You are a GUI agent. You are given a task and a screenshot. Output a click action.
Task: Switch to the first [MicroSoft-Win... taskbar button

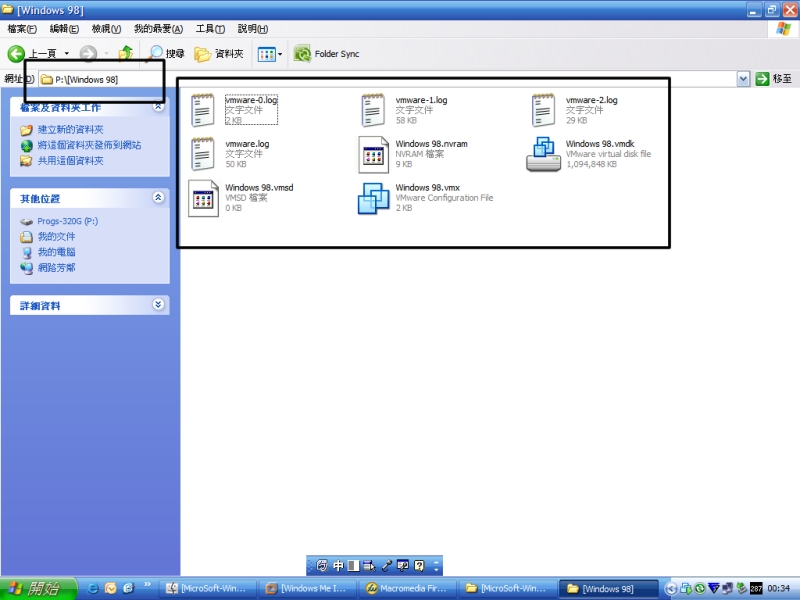point(207,589)
